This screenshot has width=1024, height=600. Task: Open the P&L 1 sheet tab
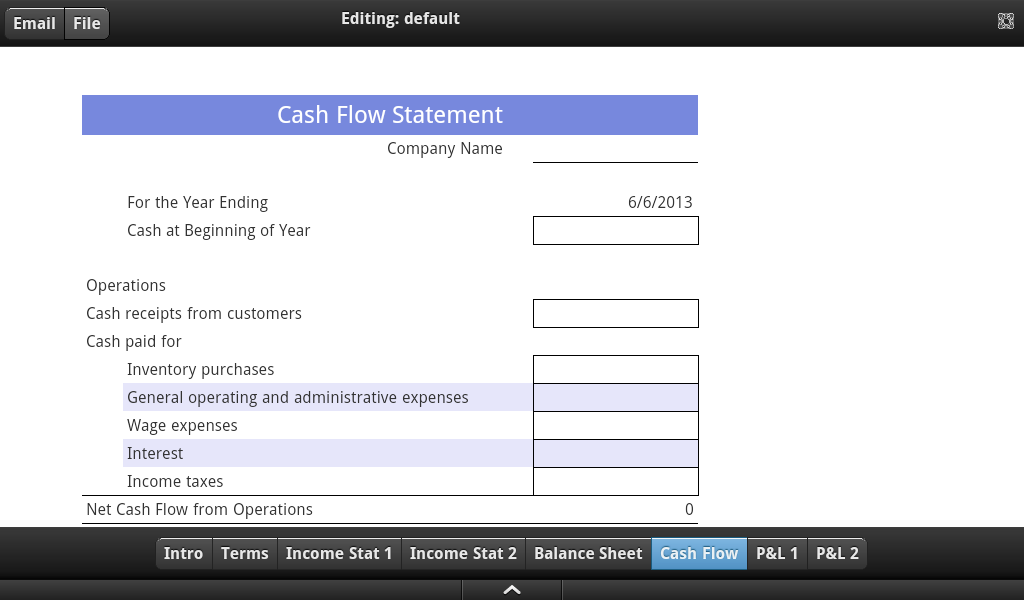tap(777, 553)
